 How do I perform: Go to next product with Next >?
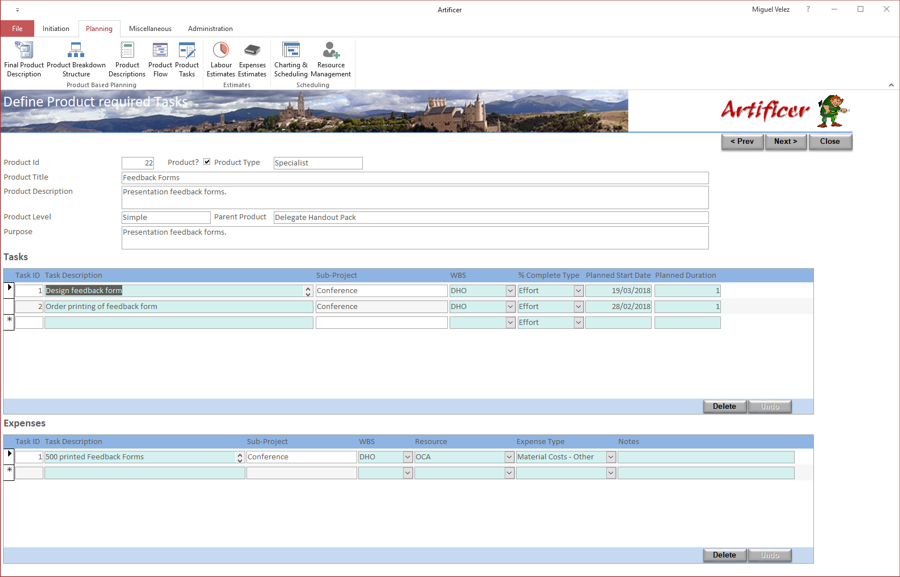(785, 142)
